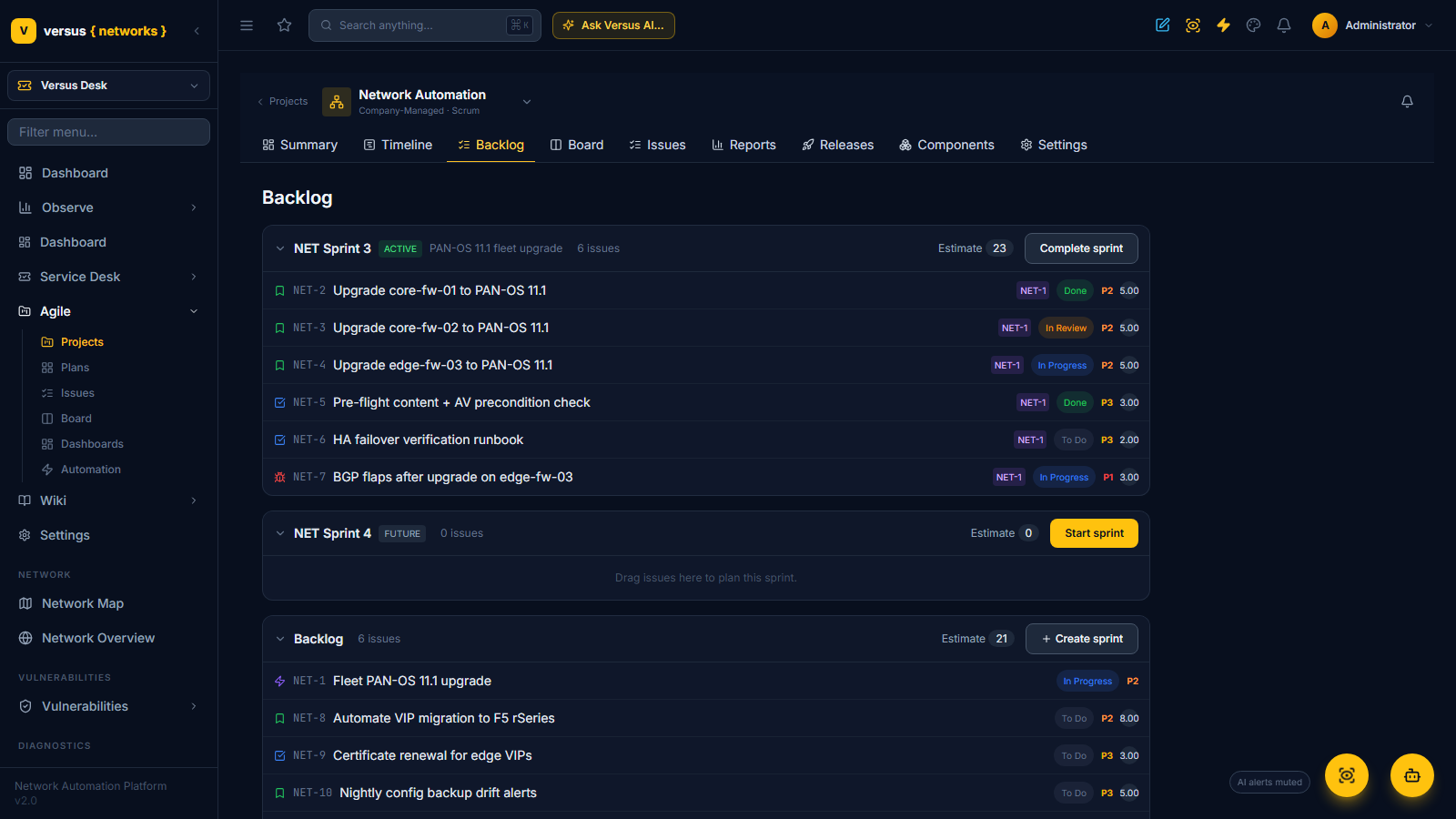Viewport: 1456px width, 819px height.
Task: Expand the Wiki menu
Action: point(108,500)
